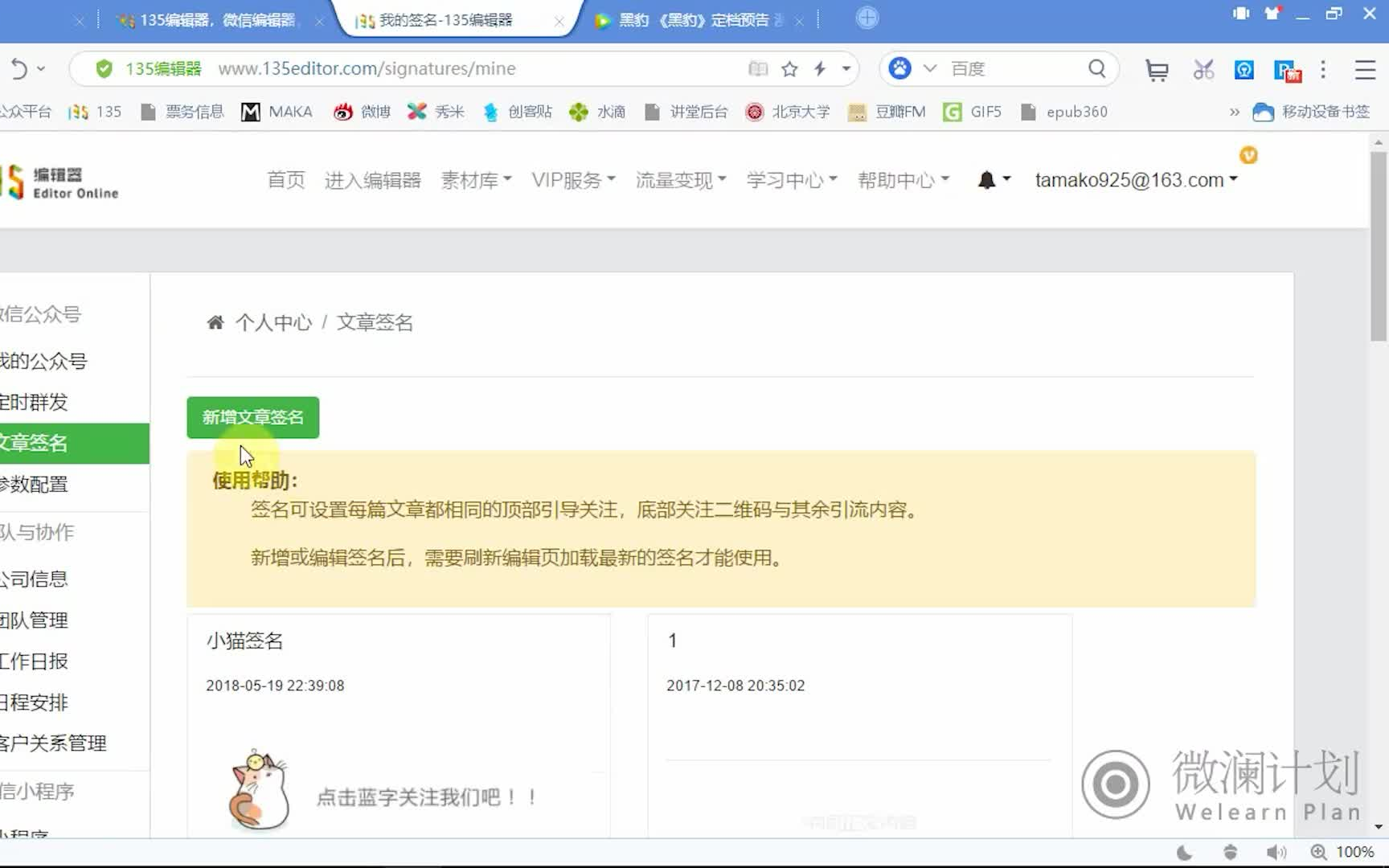Toggle night mode moon icon in status bar
The width and height of the screenshot is (1389, 868).
pyautogui.click(x=1185, y=852)
